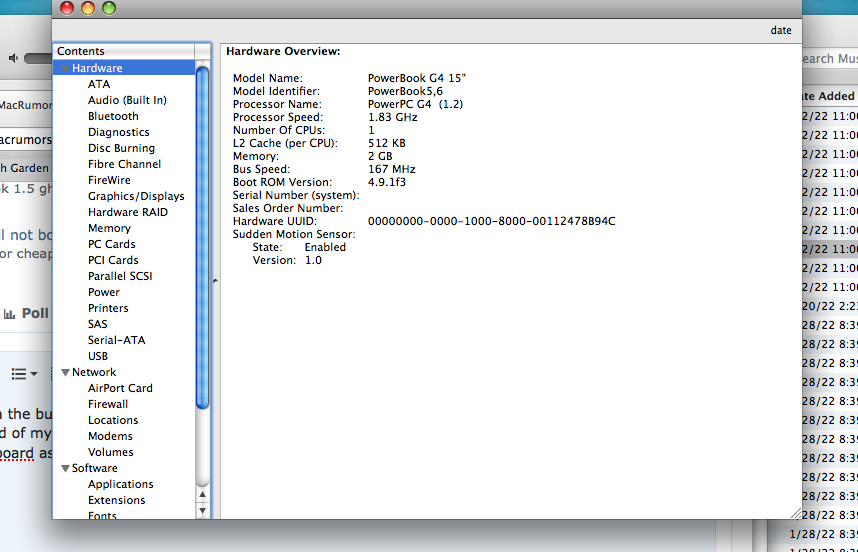
Task: Collapse the Network category triangle
Action: click(65, 373)
